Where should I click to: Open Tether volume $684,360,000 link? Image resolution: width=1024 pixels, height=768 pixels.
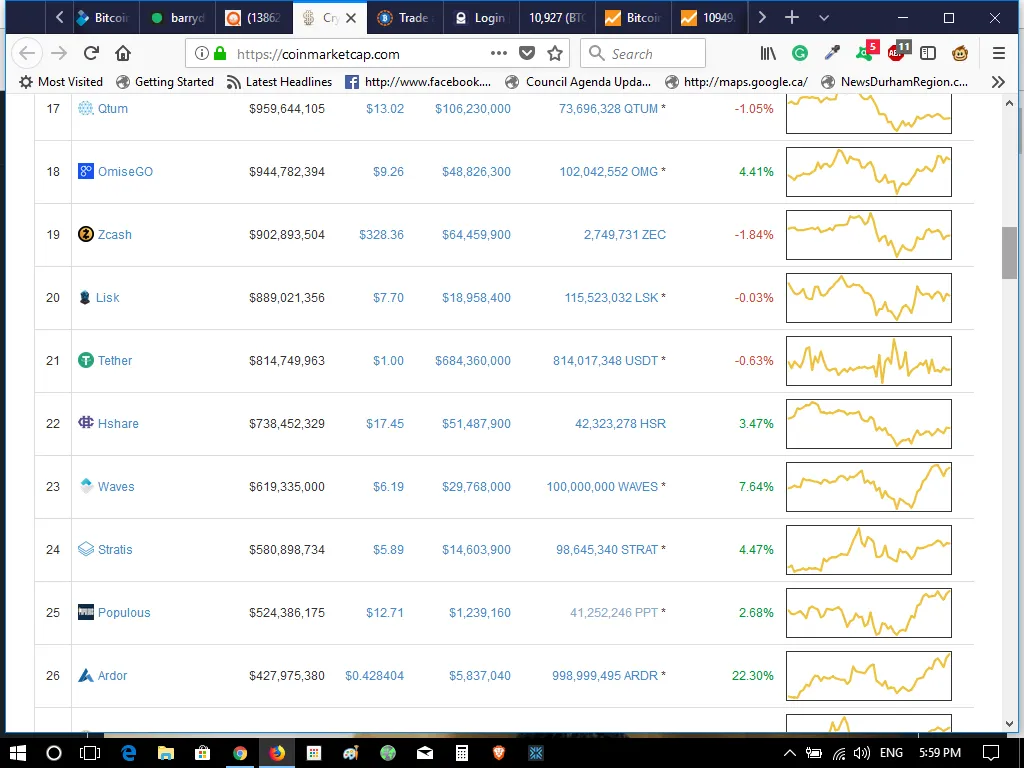point(473,360)
